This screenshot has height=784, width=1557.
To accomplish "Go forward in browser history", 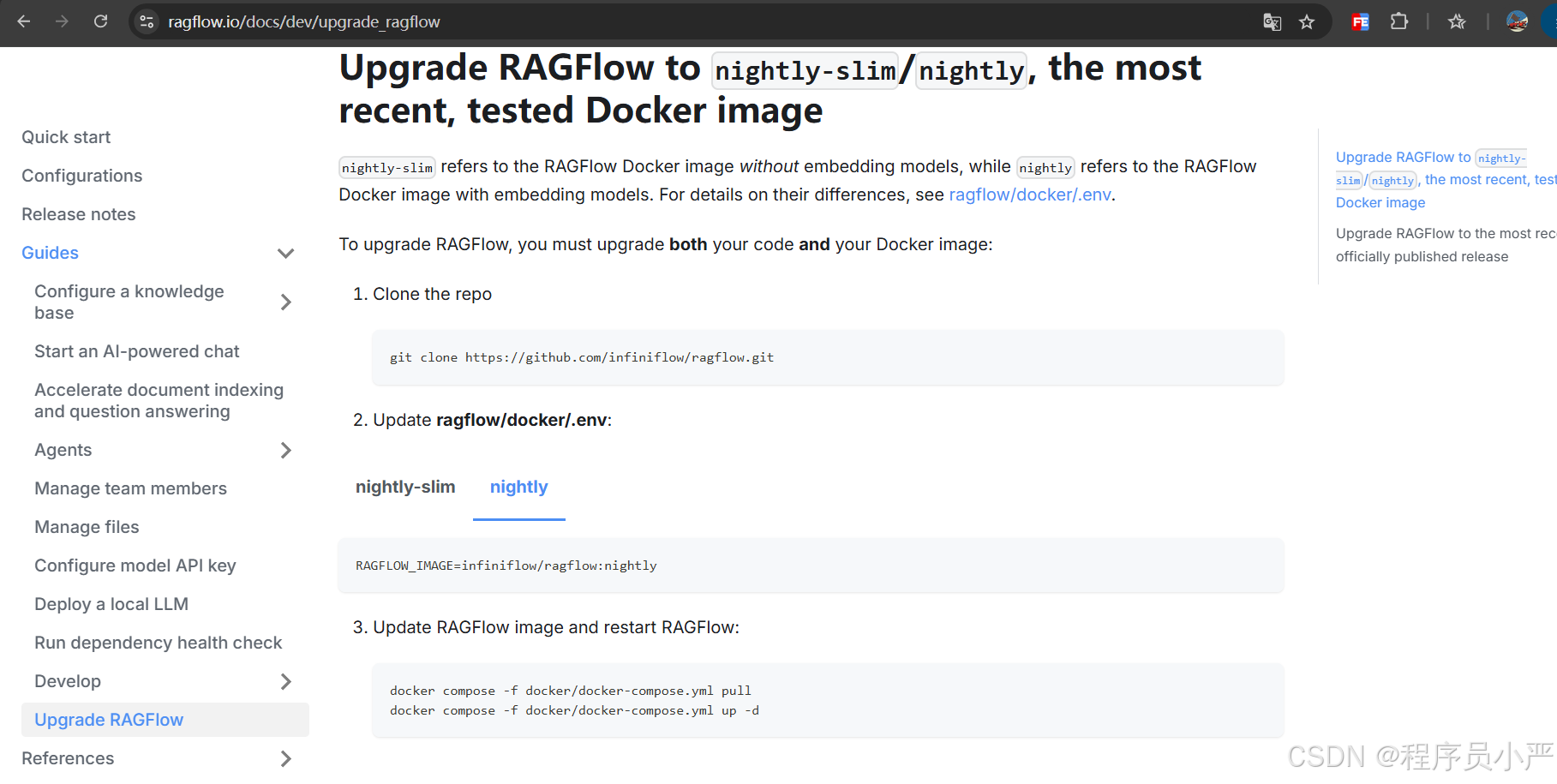I will point(62,21).
